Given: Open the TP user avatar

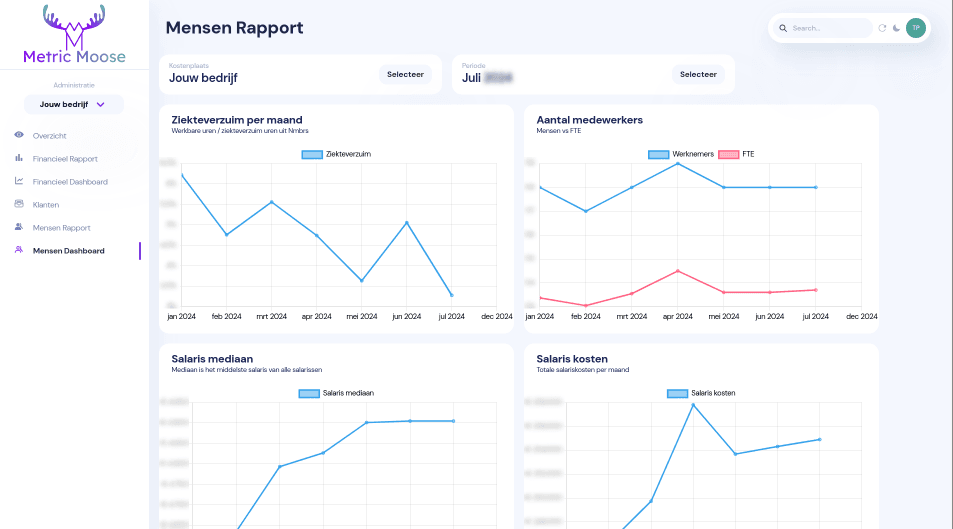Looking at the screenshot, I should pos(915,28).
